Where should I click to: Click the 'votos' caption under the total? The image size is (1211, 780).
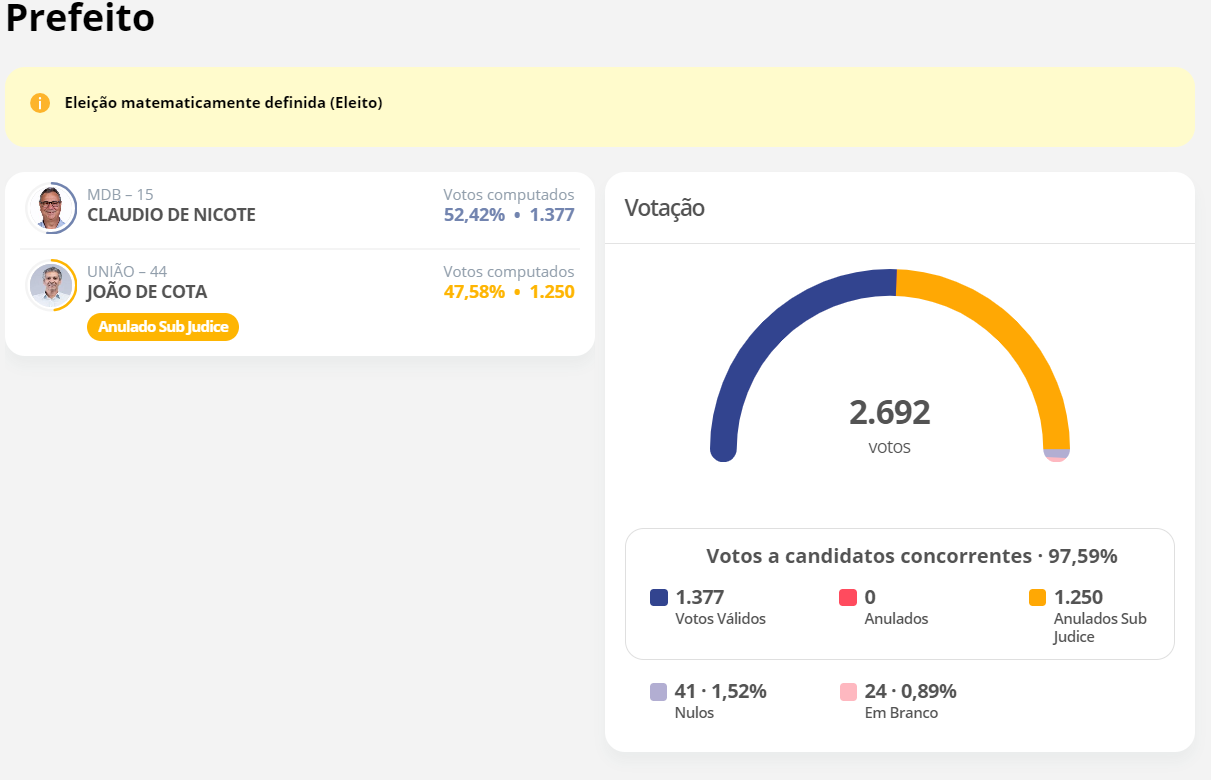[890, 447]
